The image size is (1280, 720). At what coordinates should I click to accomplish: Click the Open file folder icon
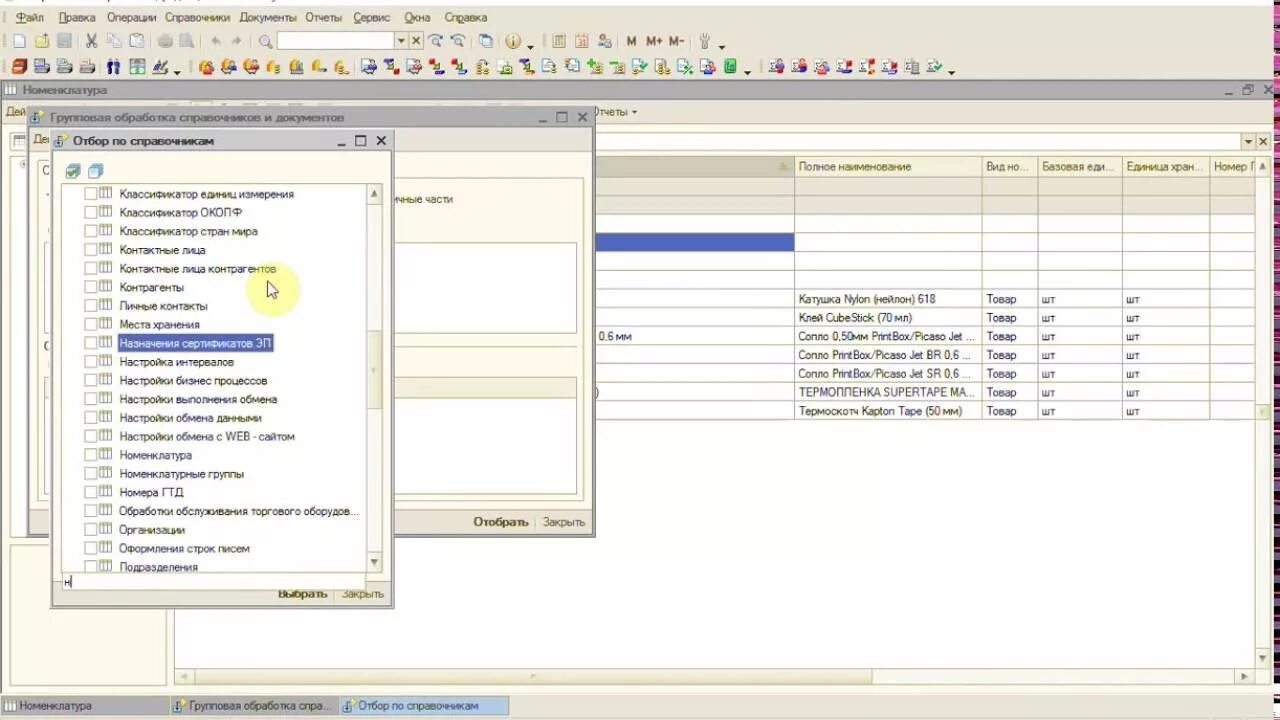click(x=41, y=41)
